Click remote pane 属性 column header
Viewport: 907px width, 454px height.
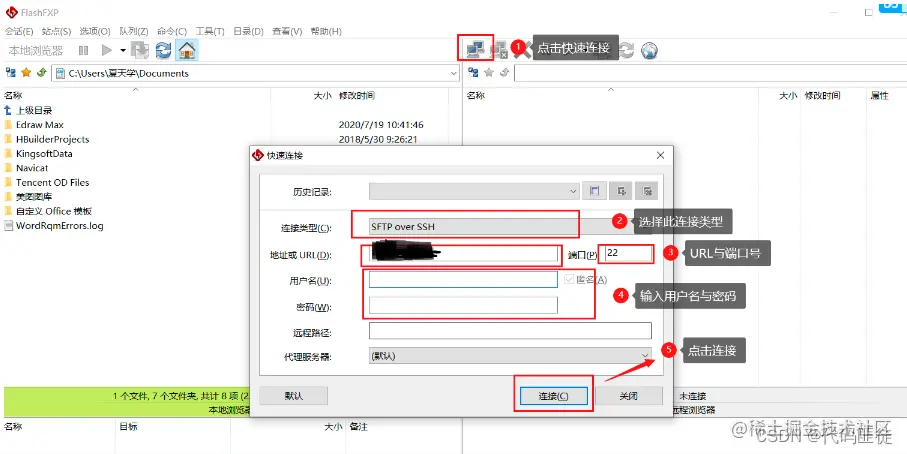click(879, 95)
